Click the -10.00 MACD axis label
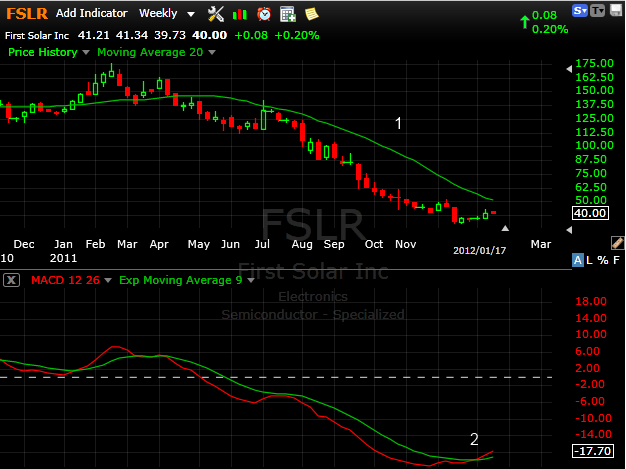The height and width of the screenshot is (469, 626). tap(593, 418)
